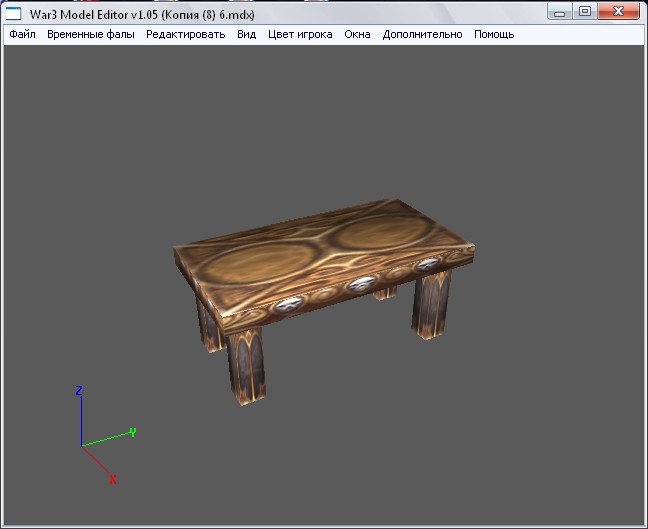This screenshot has width=648, height=529.
Task: Close the War3 Model Editor window
Action: click(x=618, y=12)
